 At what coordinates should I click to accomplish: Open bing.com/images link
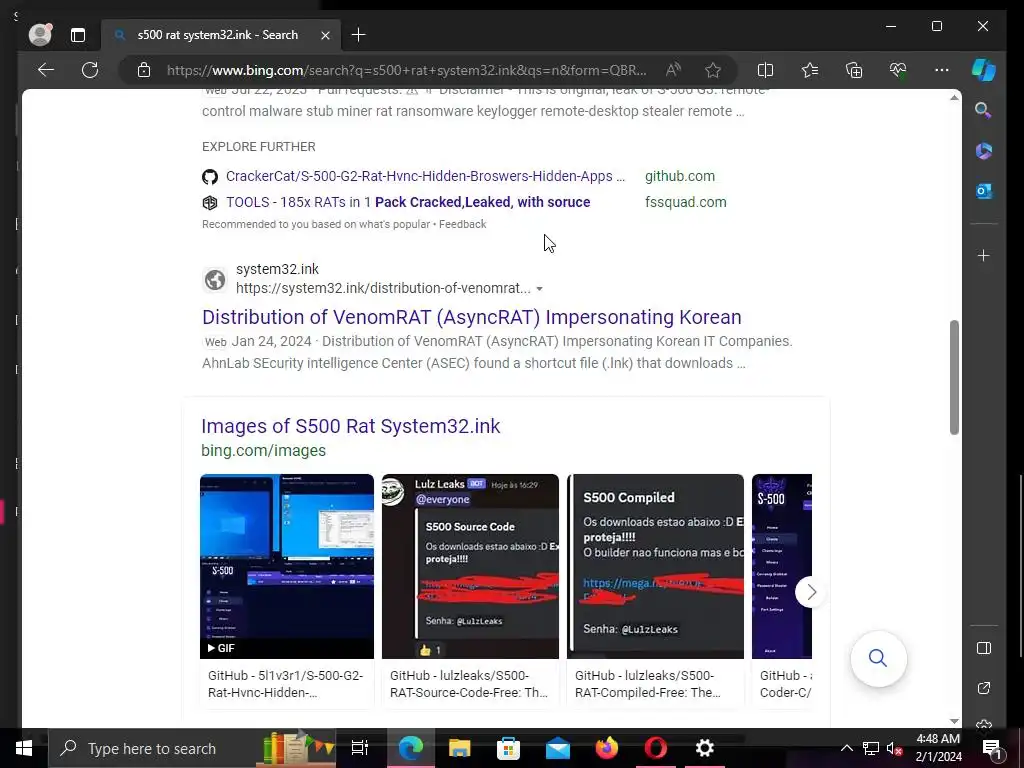pos(263,451)
